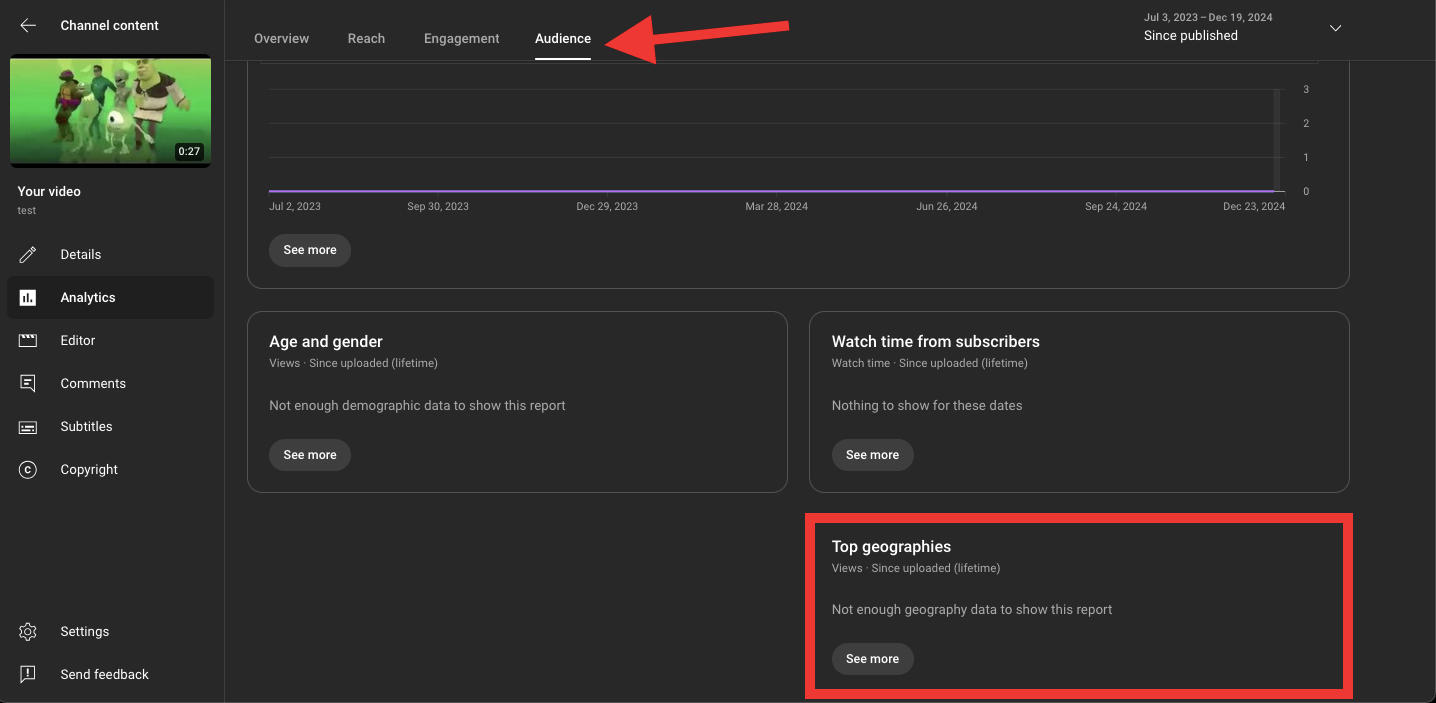Click the Jul 2, 2023 axis label
The image size is (1436, 703).
295,206
